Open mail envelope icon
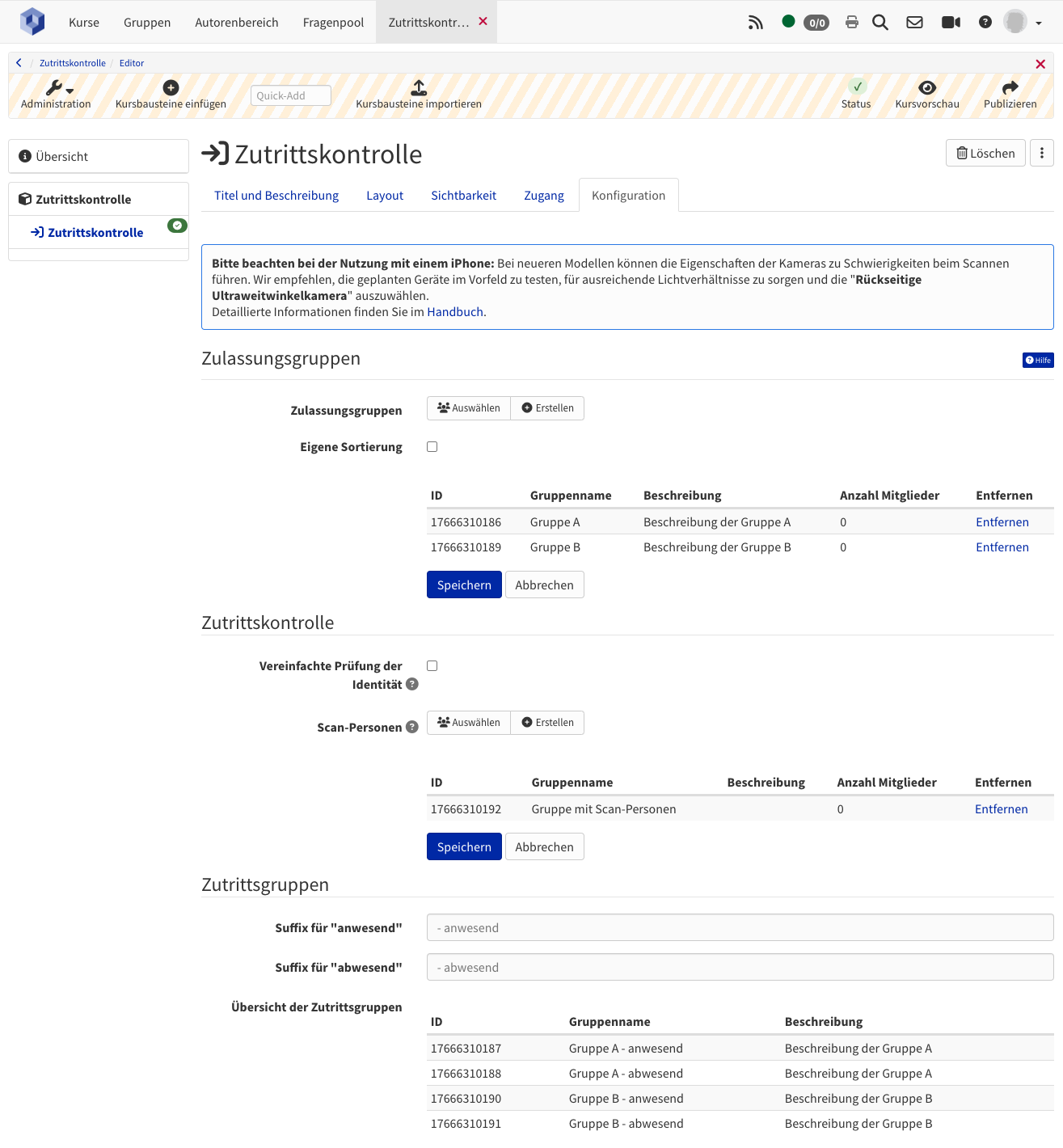Image resolution: width=1063 pixels, height=1148 pixels. (x=914, y=23)
